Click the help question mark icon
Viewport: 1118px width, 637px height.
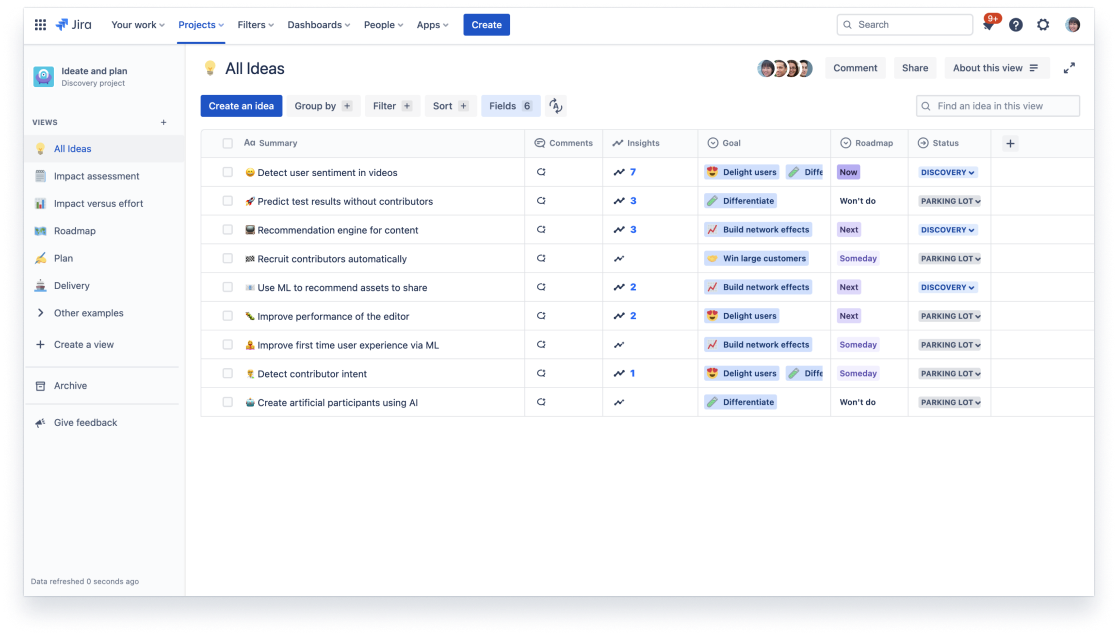[1015, 25]
